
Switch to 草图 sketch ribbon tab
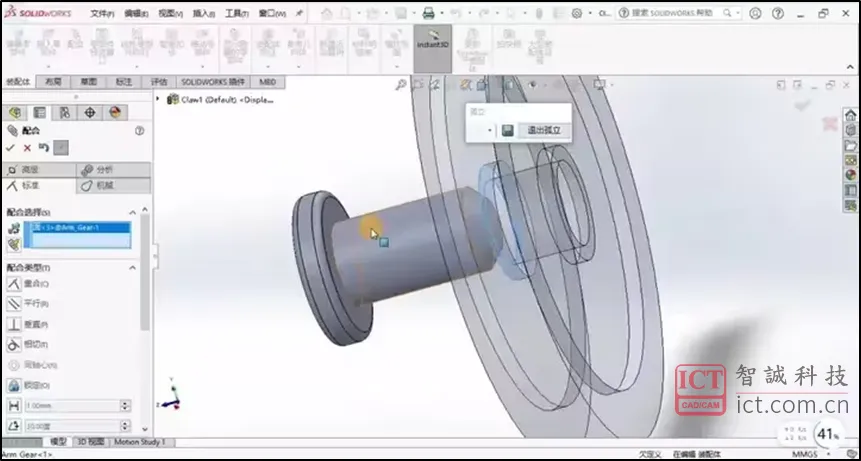point(88,82)
